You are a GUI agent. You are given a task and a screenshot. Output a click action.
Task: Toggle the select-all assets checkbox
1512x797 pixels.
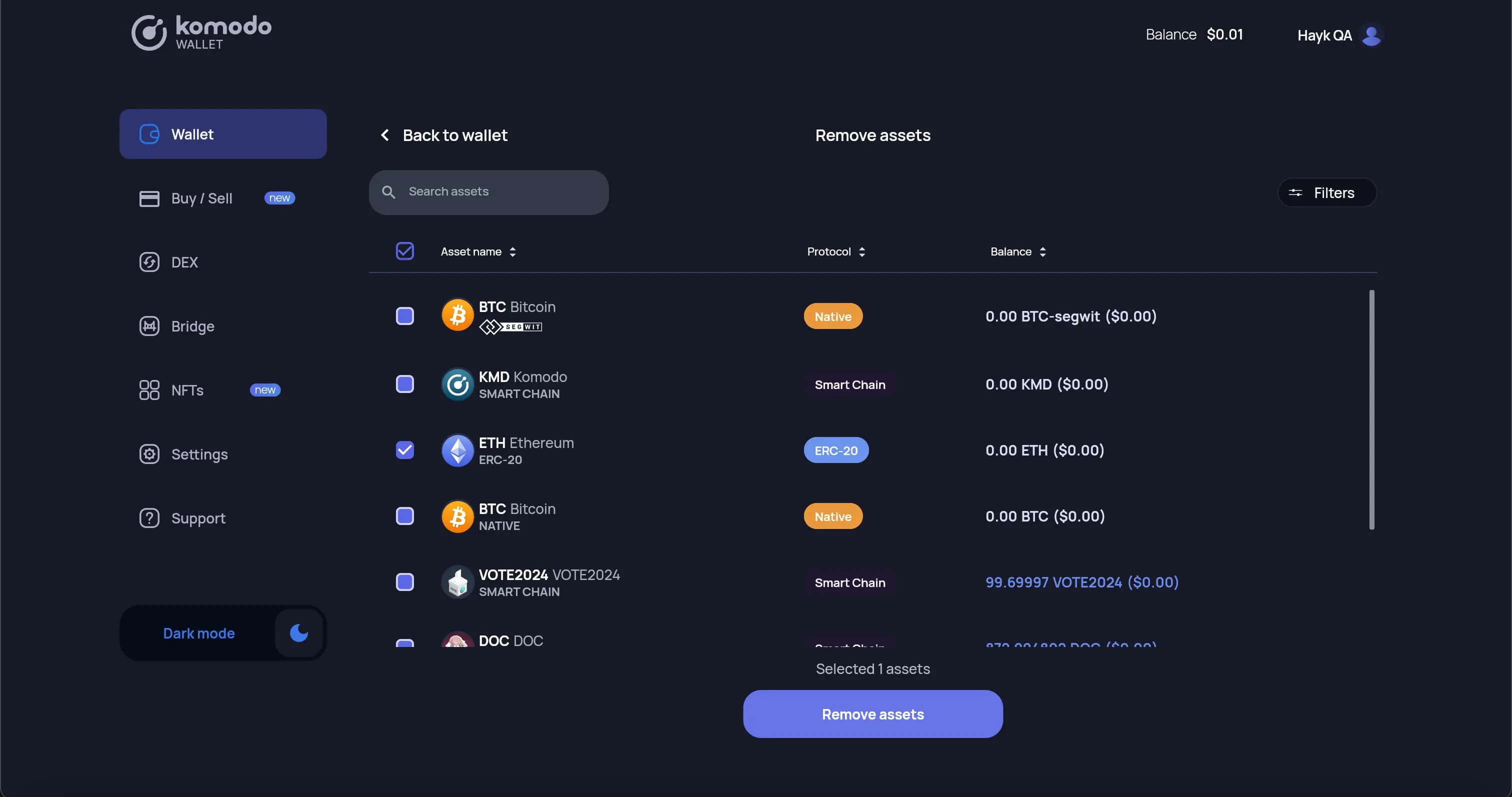405,251
